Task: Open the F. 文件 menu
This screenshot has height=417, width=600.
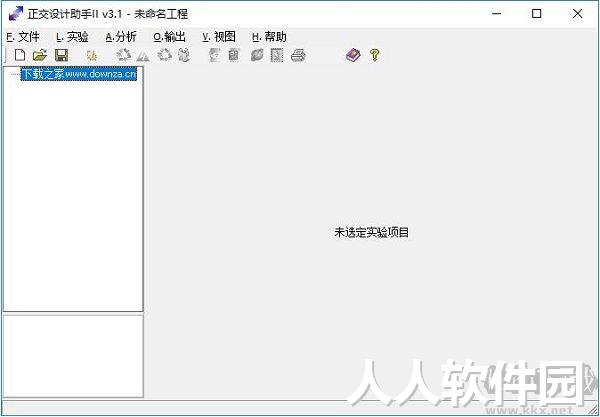Action: [x=23, y=37]
